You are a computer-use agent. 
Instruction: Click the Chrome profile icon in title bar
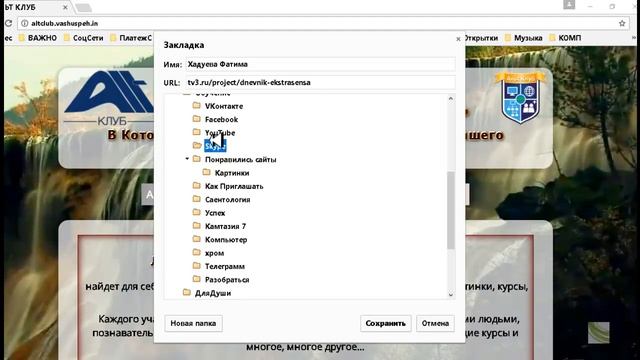click(x=569, y=4)
